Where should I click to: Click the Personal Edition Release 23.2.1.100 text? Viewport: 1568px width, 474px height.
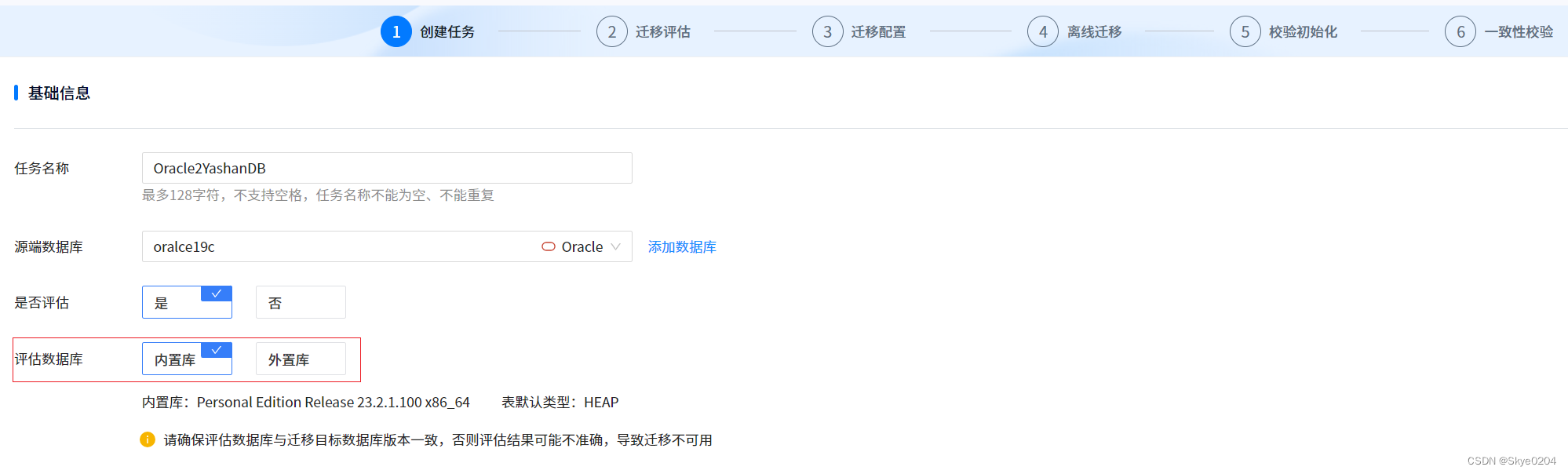[334, 403]
